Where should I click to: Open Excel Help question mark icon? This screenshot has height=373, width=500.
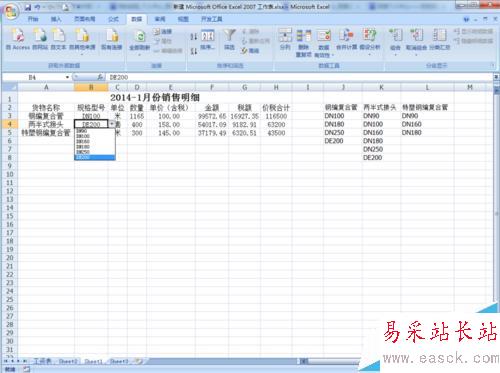pyautogui.click(x=466, y=19)
